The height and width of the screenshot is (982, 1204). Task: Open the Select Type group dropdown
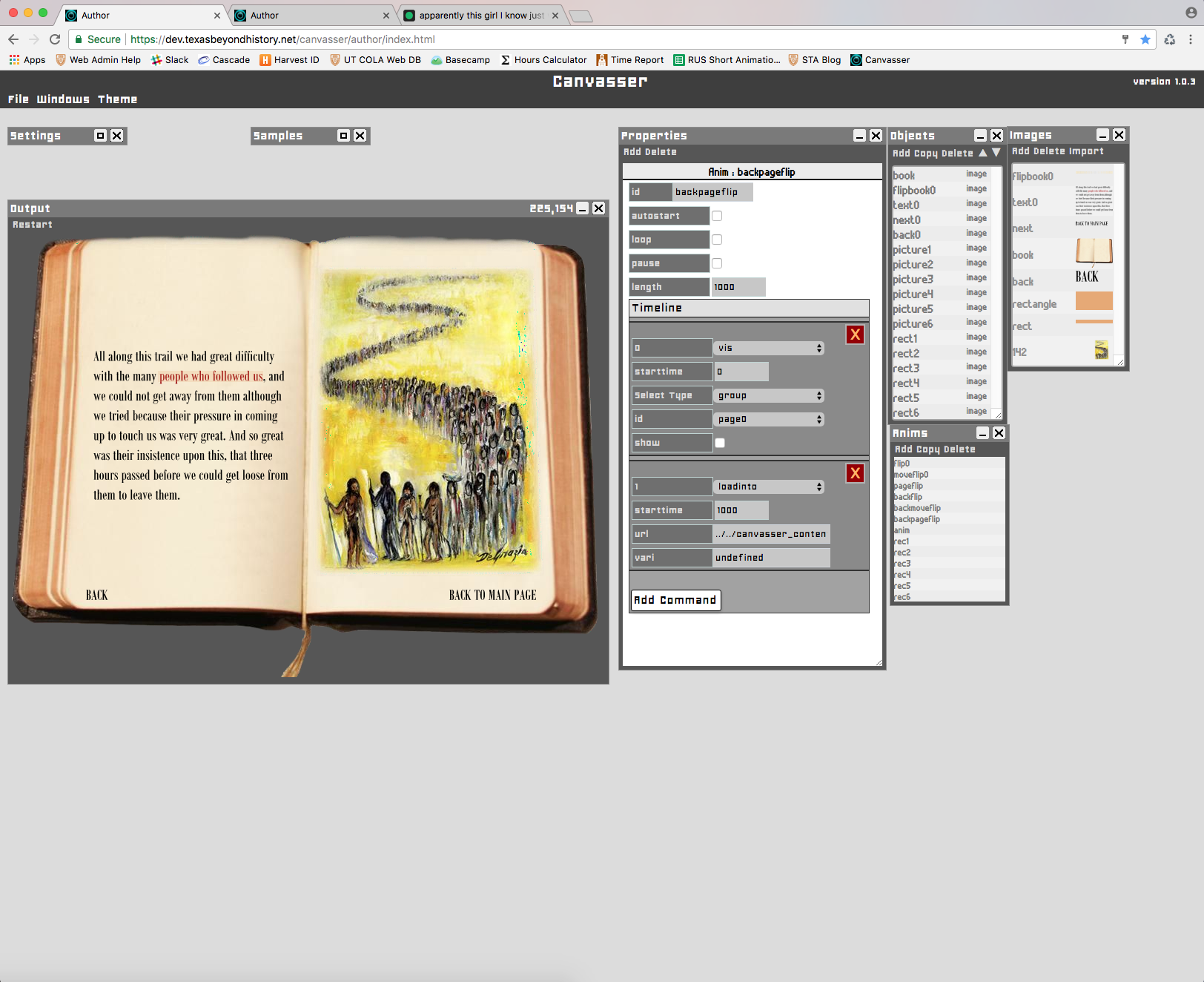click(x=770, y=395)
